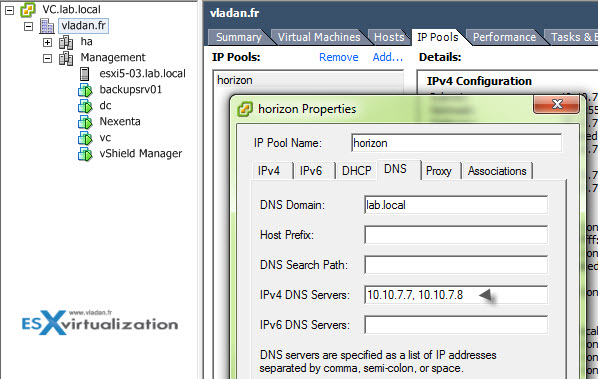
Task: Click the Host Prefix field
Action: (x=456, y=235)
